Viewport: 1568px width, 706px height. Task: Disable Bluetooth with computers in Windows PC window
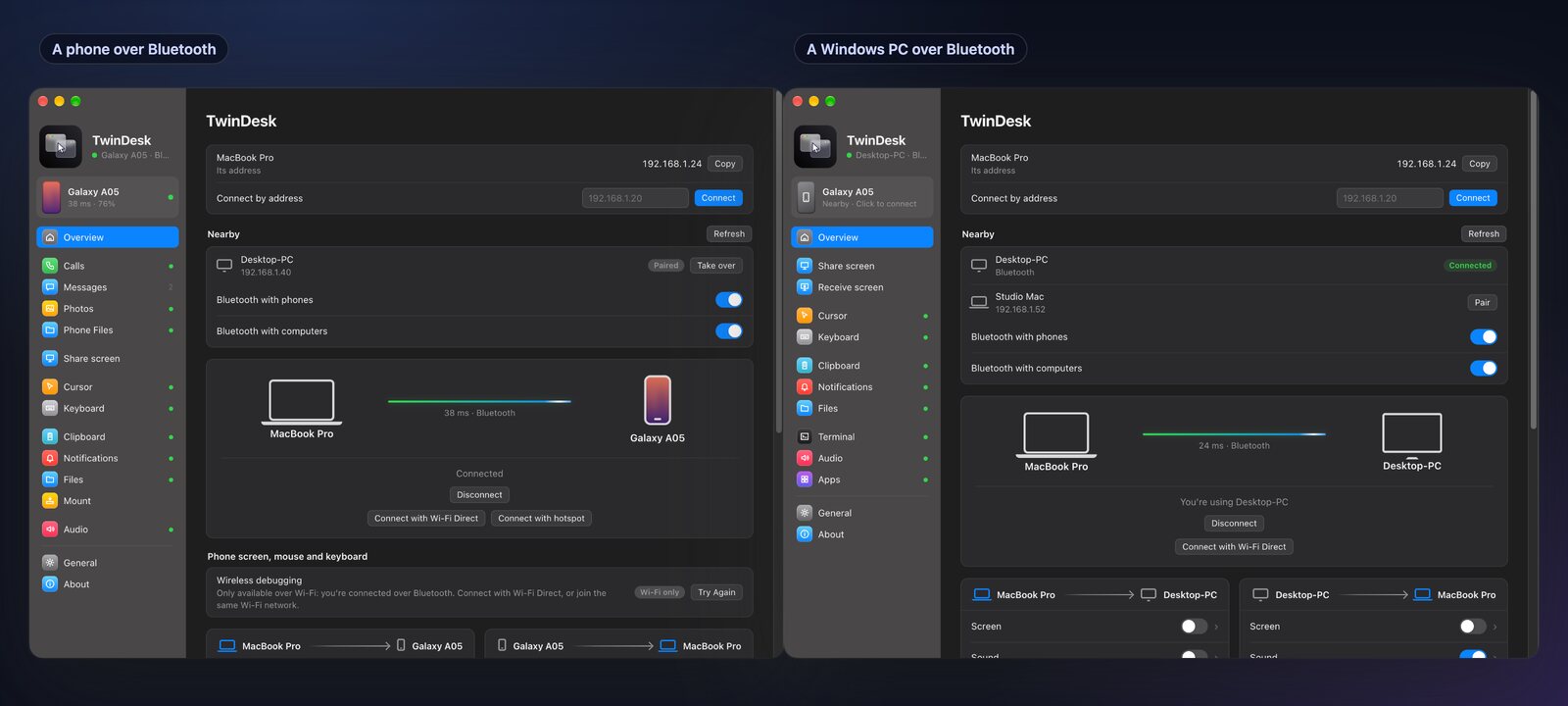point(1484,369)
